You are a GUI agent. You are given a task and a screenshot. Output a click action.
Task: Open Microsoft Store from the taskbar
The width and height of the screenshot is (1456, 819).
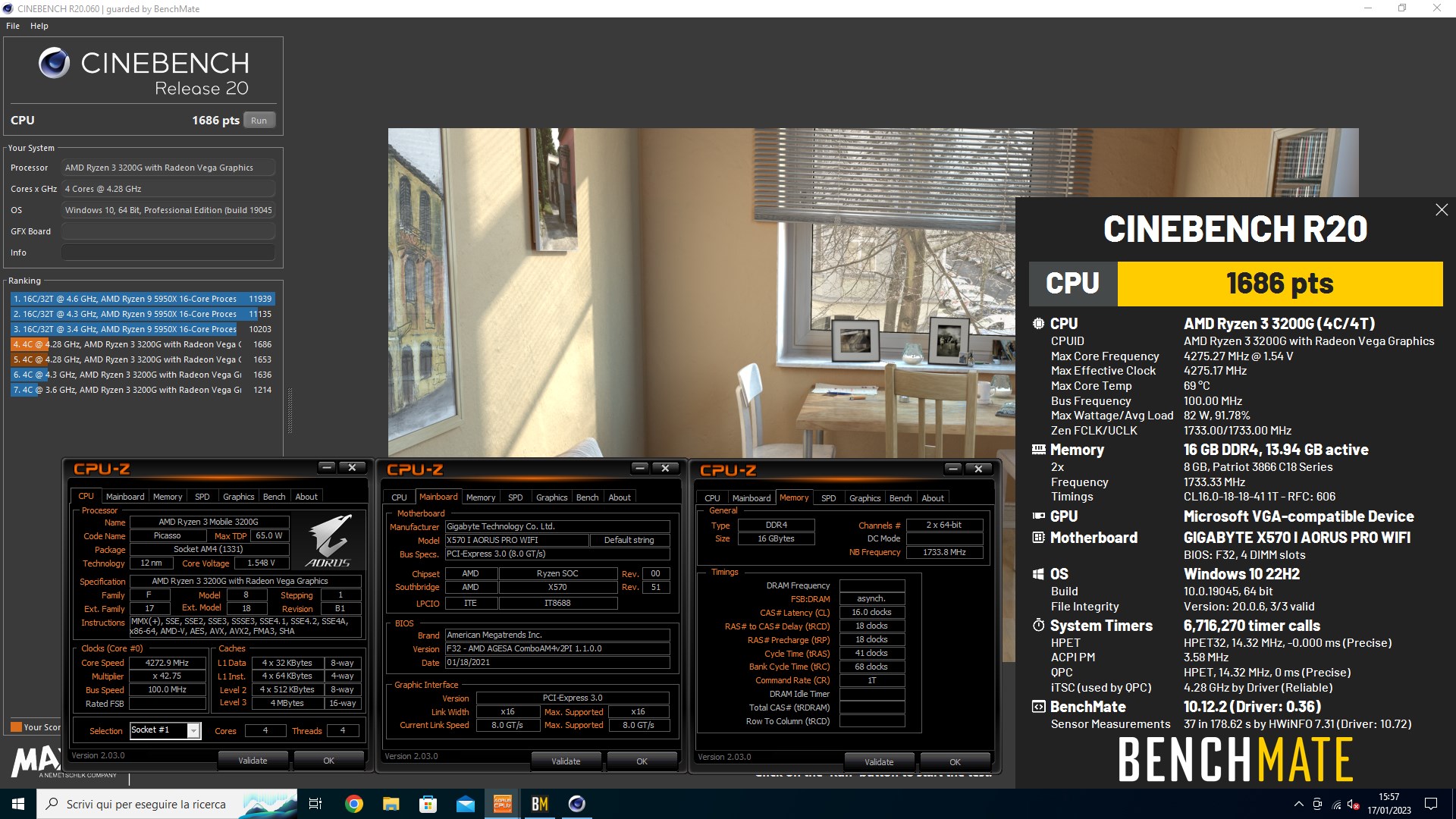coord(428,804)
